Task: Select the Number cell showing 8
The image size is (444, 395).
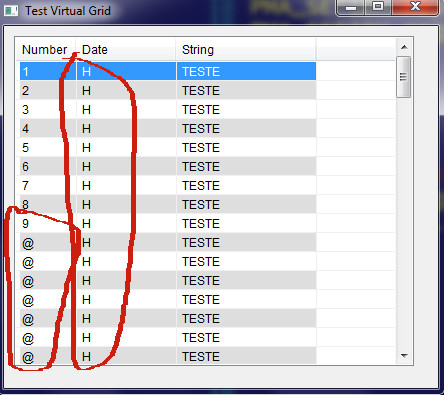Action: (x=48, y=204)
